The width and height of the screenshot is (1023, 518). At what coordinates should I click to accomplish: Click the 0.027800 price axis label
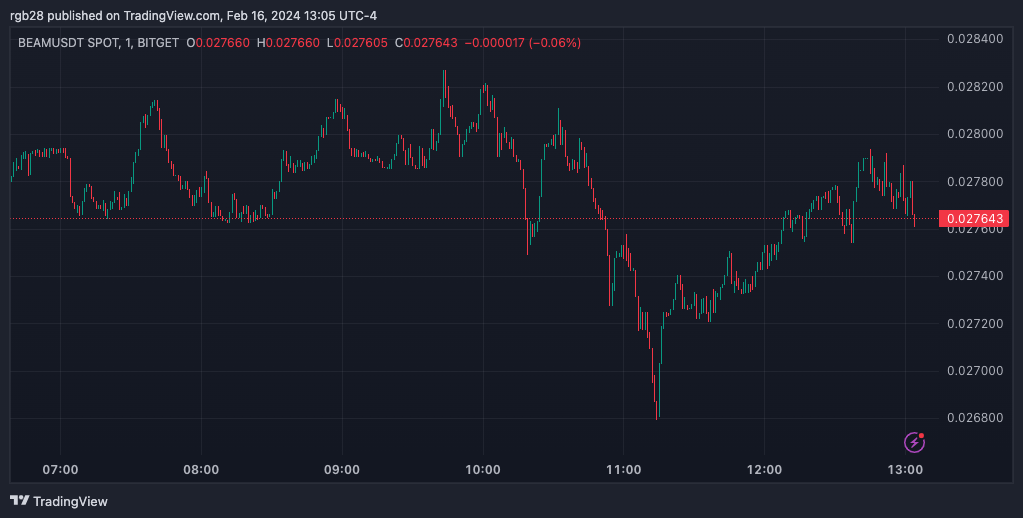pyautogui.click(x=975, y=181)
